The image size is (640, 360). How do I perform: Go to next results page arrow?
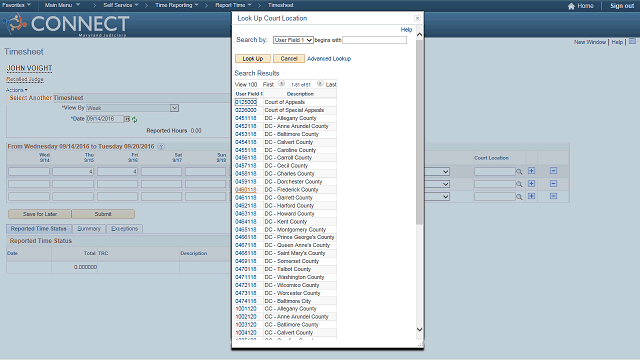click(320, 83)
